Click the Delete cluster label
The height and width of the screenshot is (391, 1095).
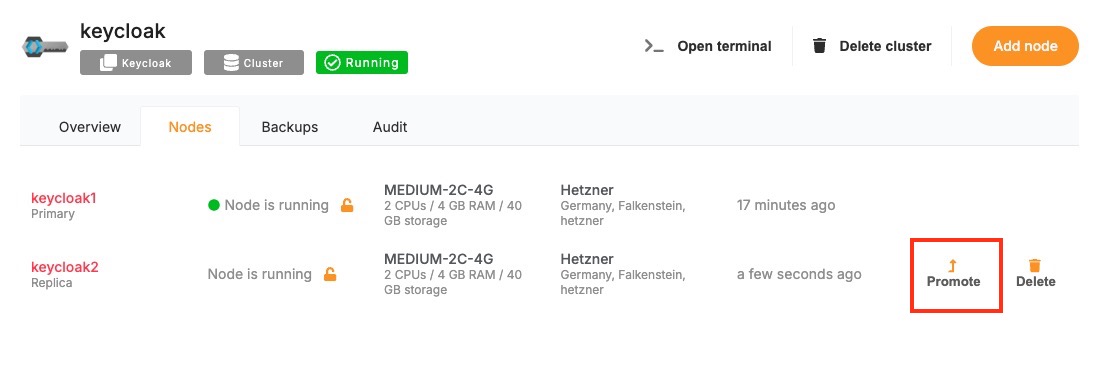click(885, 46)
